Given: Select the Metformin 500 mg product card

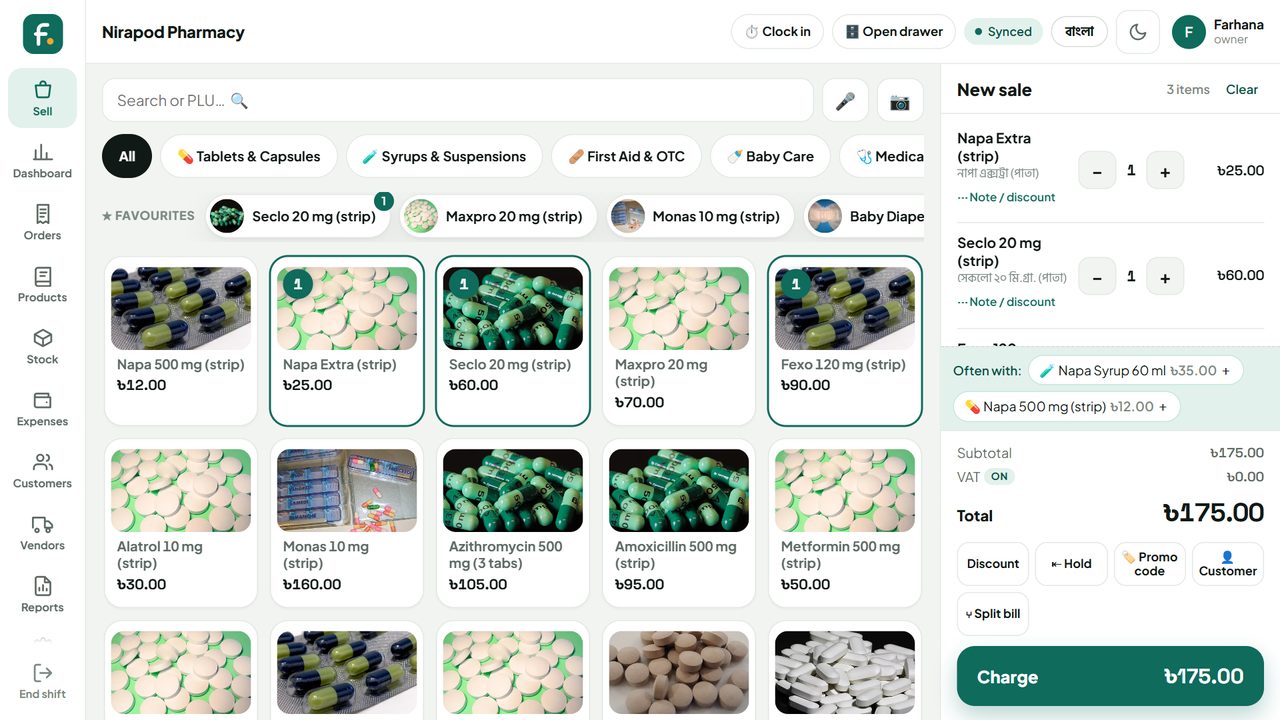Looking at the screenshot, I should point(845,524).
